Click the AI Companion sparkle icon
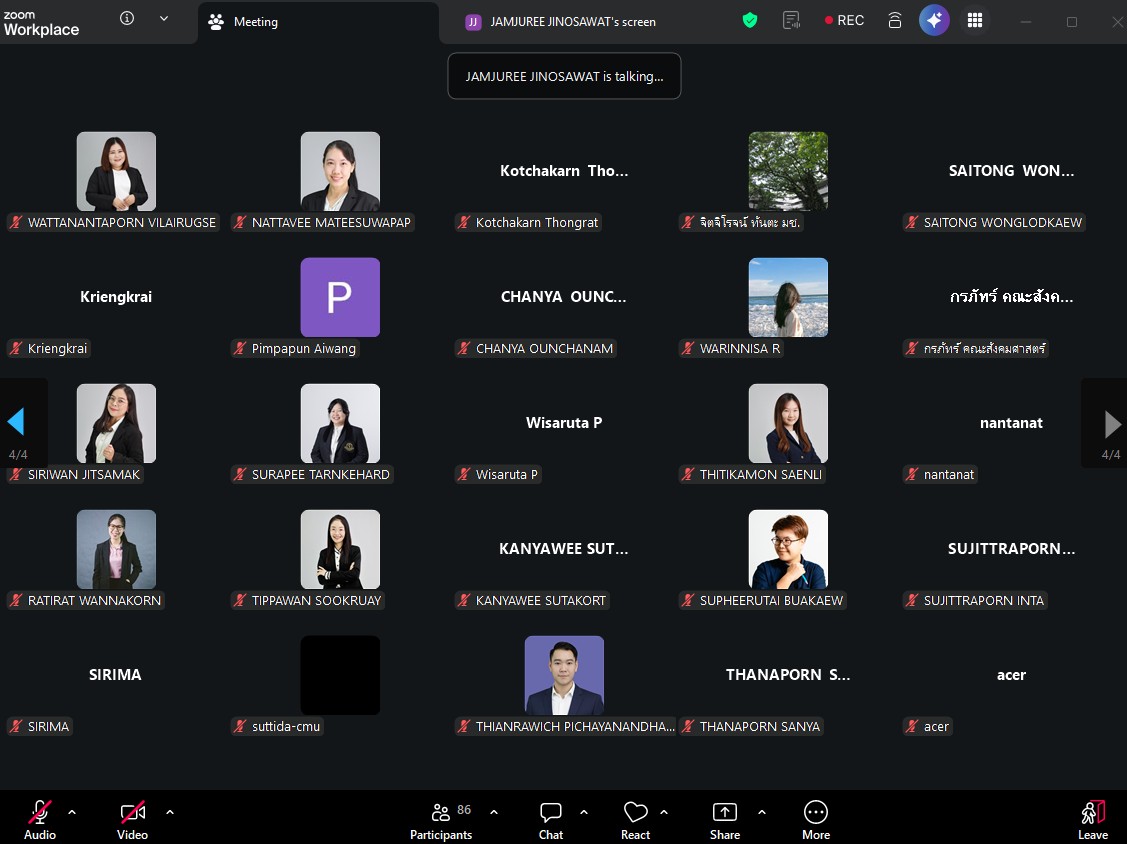This screenshot has width=1127, height=844. tap(934, 21)
